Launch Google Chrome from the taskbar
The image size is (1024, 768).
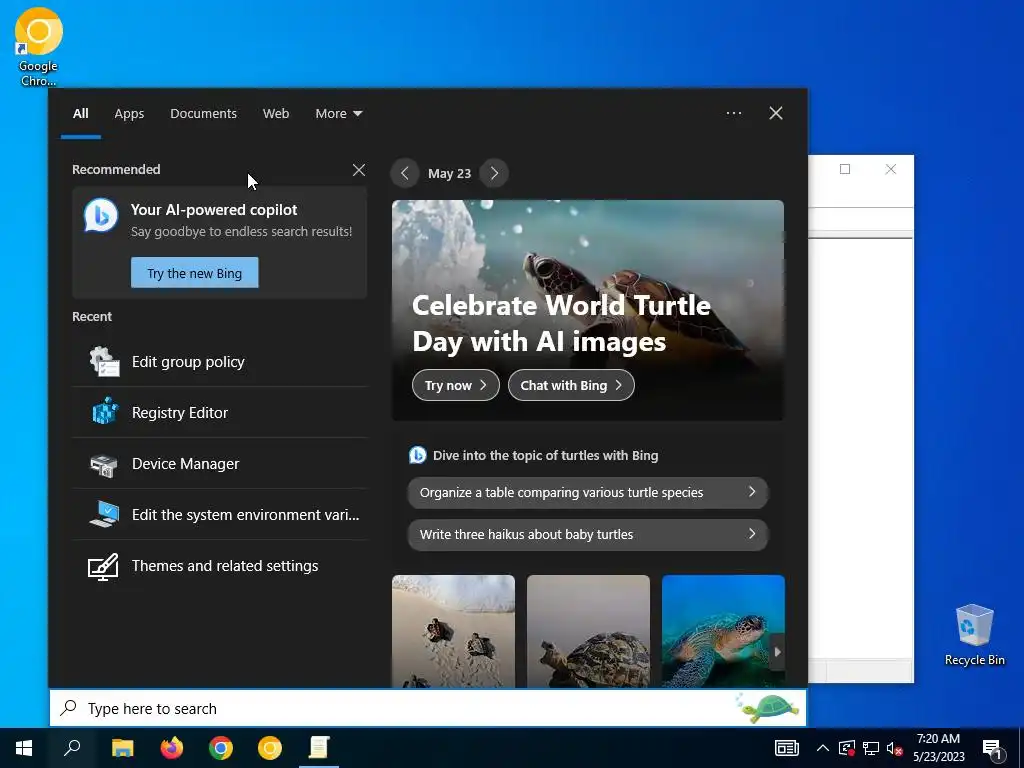pyautogui.click(x=221, y=748)
